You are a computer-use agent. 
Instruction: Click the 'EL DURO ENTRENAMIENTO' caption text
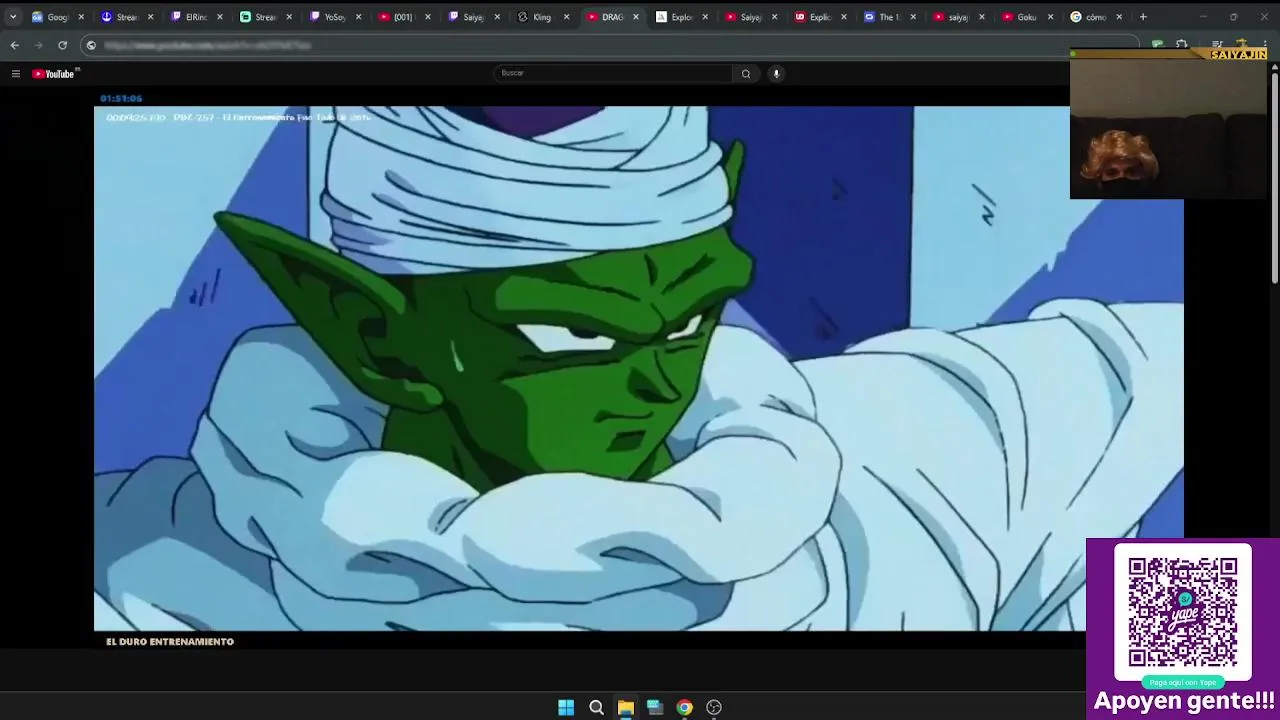pos(170,642)
